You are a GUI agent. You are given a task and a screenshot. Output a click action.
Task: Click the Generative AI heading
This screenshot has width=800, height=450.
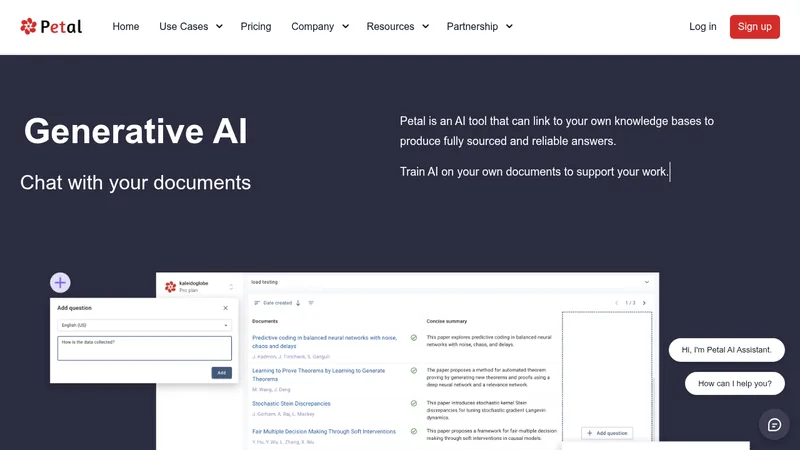[x=136, y=131]
